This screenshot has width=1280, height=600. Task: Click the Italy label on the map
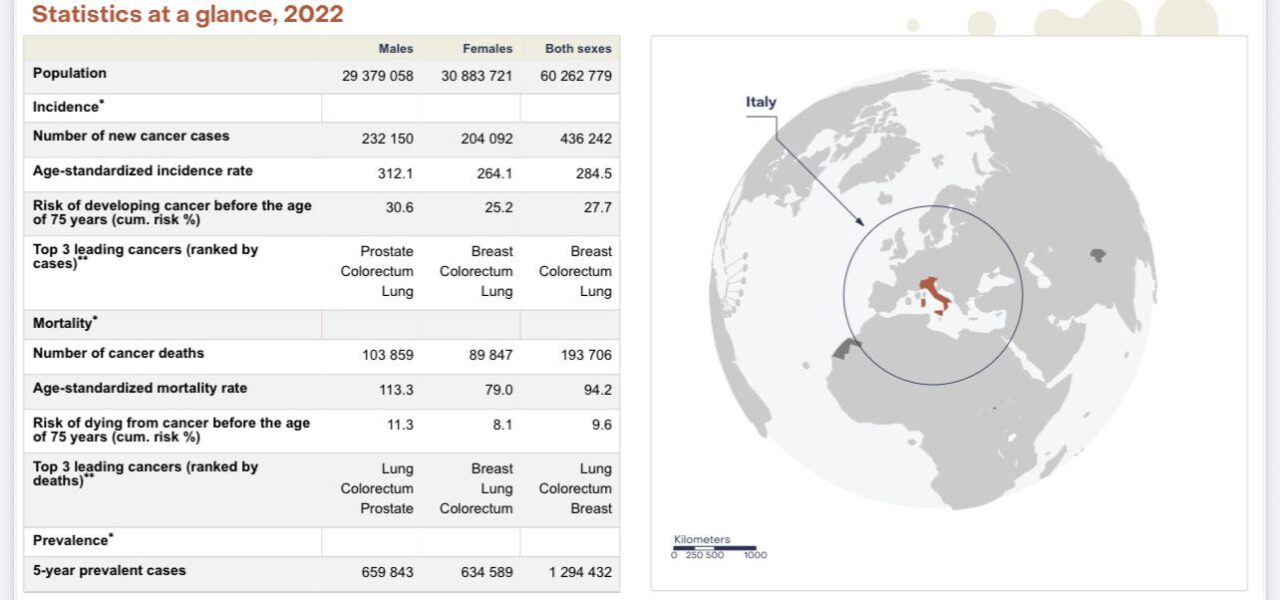coord(760,102)
